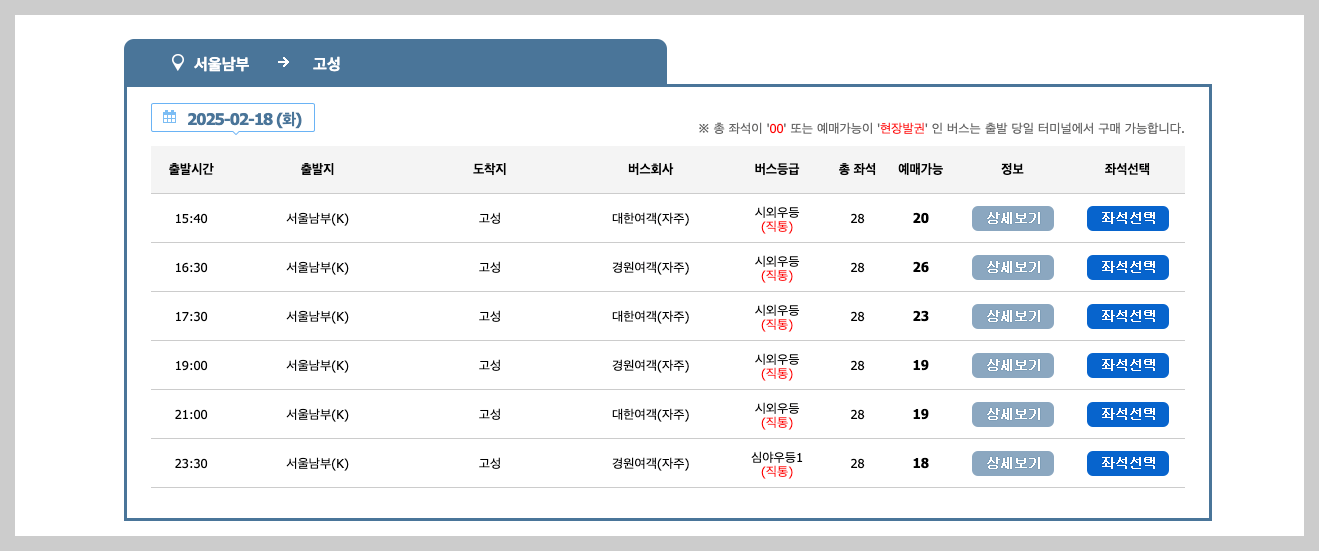
Task: Click 좌석선택 for the 19:00 bus
Action: click(x=1128, y=365)
